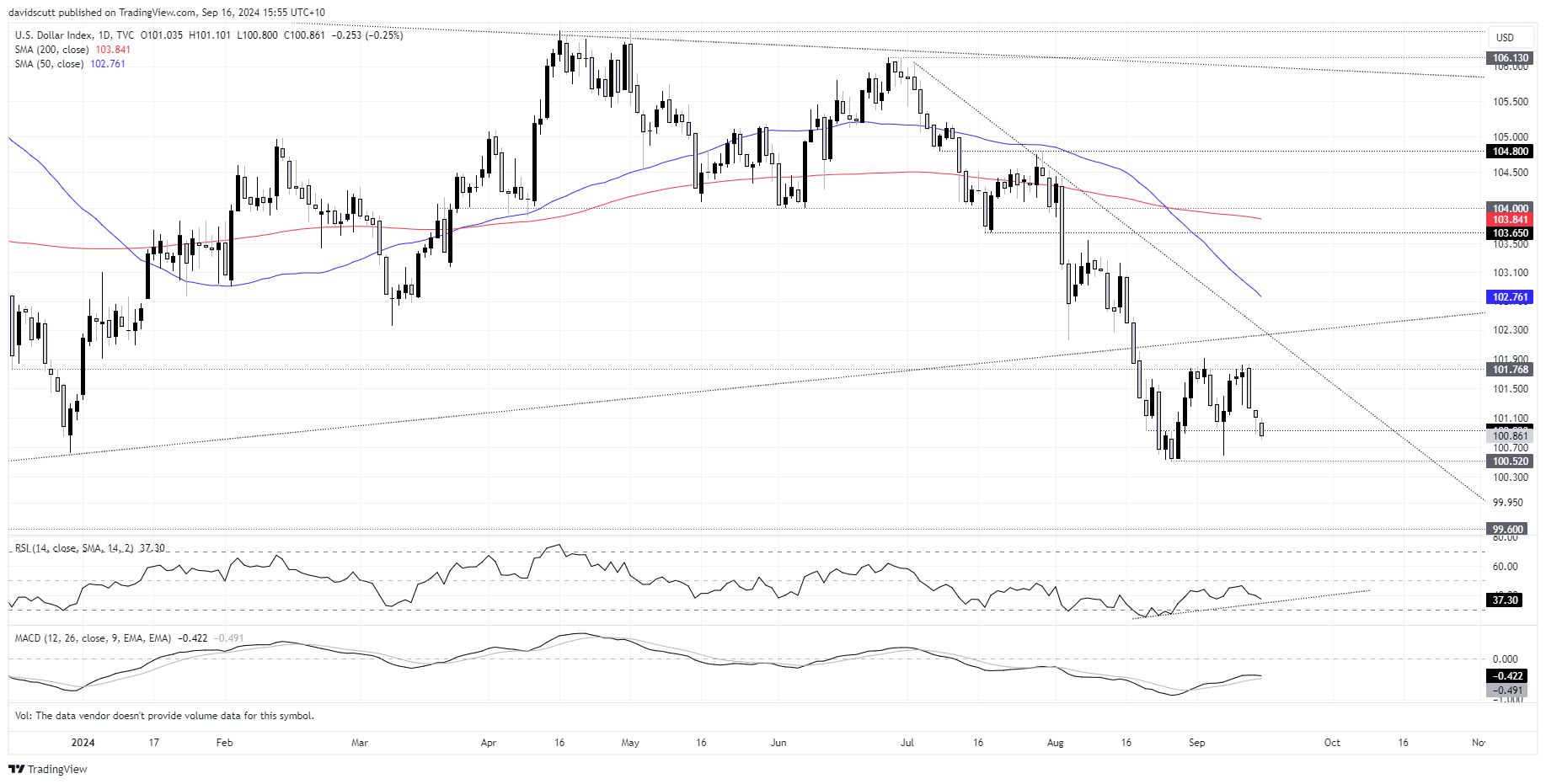Select the U.S. Dollar Index symbol legend
This screenshot has width=1546, height=784.
pos(74,35)
